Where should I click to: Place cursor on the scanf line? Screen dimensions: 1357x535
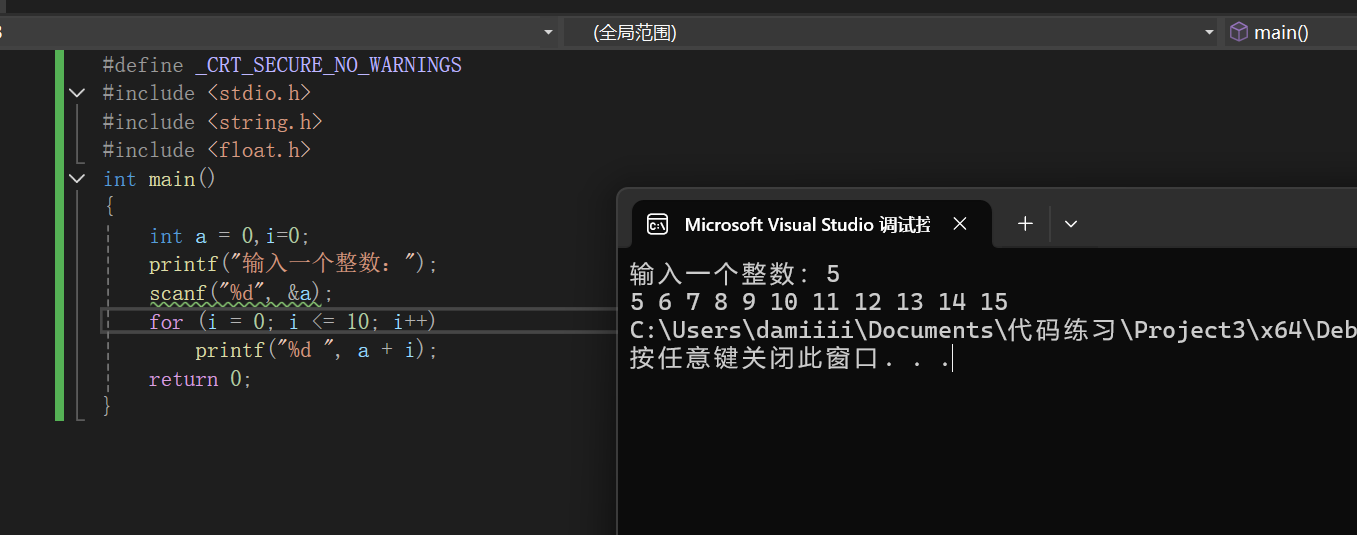[240, 294]
